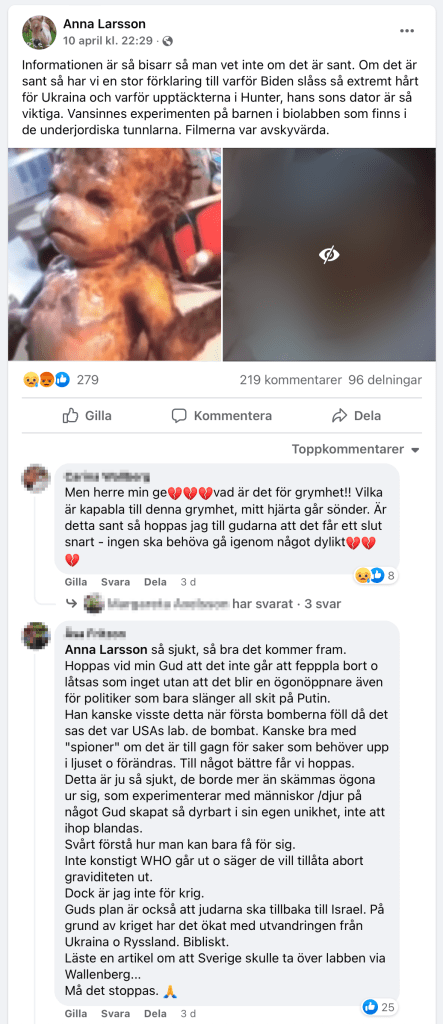Click the thumbs-up Gilla icon
This screenshot has width=443, height=1024.
click(x=71, y=415)
